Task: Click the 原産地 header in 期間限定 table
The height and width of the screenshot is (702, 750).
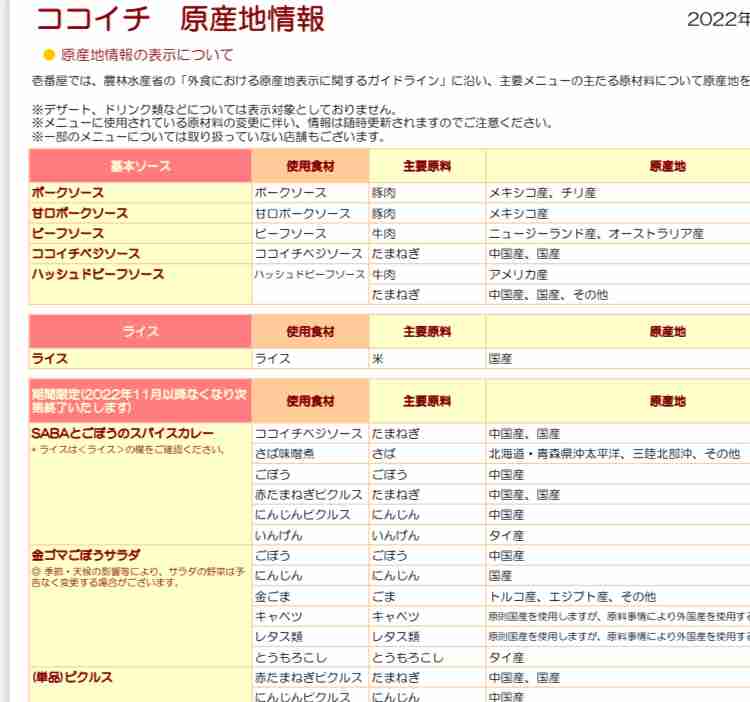Action: (x=668, y=401)
